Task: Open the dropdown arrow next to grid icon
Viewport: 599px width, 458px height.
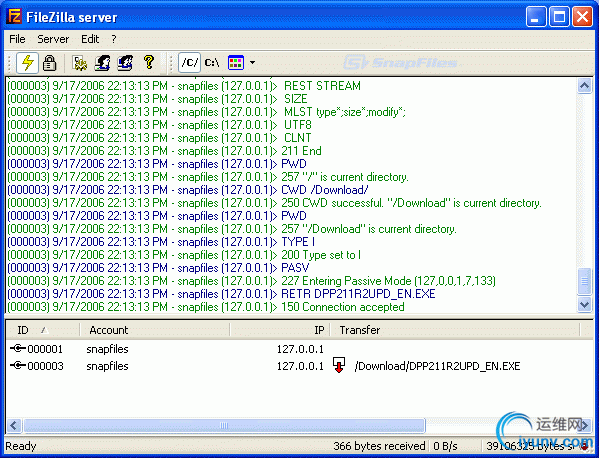Action: pyautogui.click(x=253, y=62)
